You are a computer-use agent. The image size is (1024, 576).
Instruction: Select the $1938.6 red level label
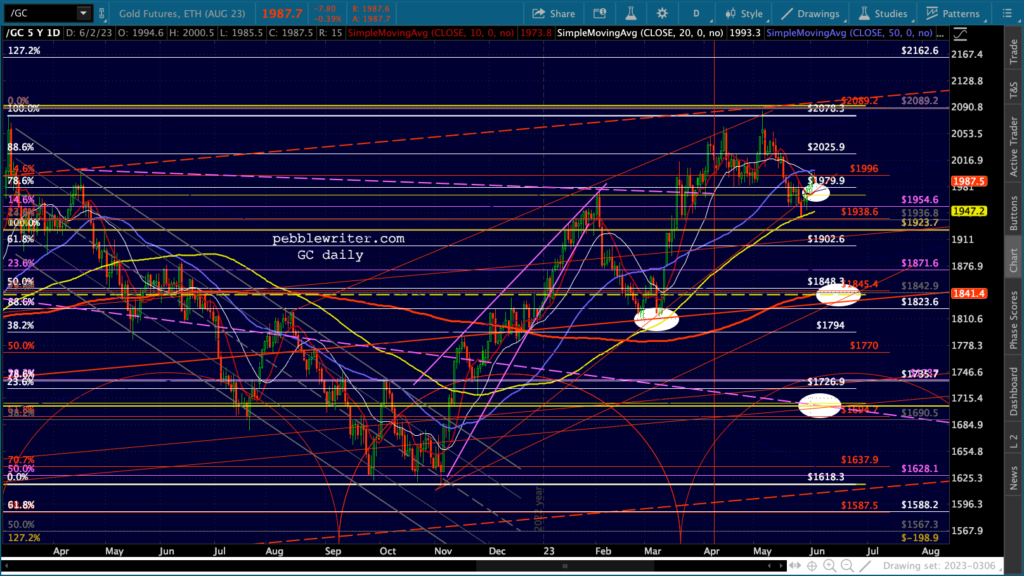pyautogui.click(x=859, y=212)
